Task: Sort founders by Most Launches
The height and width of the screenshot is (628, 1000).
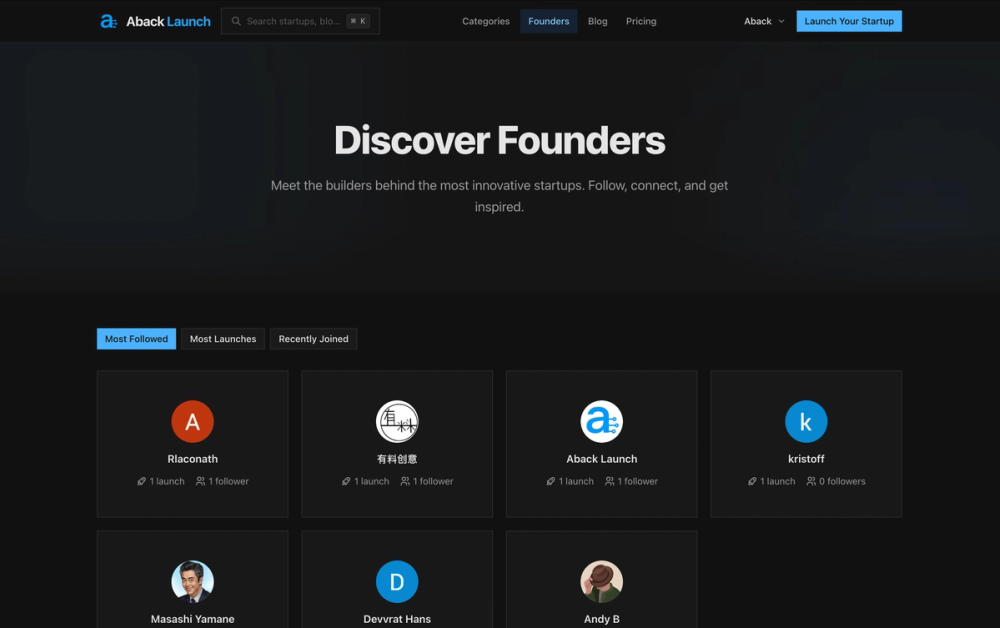Action: (223, 339)
